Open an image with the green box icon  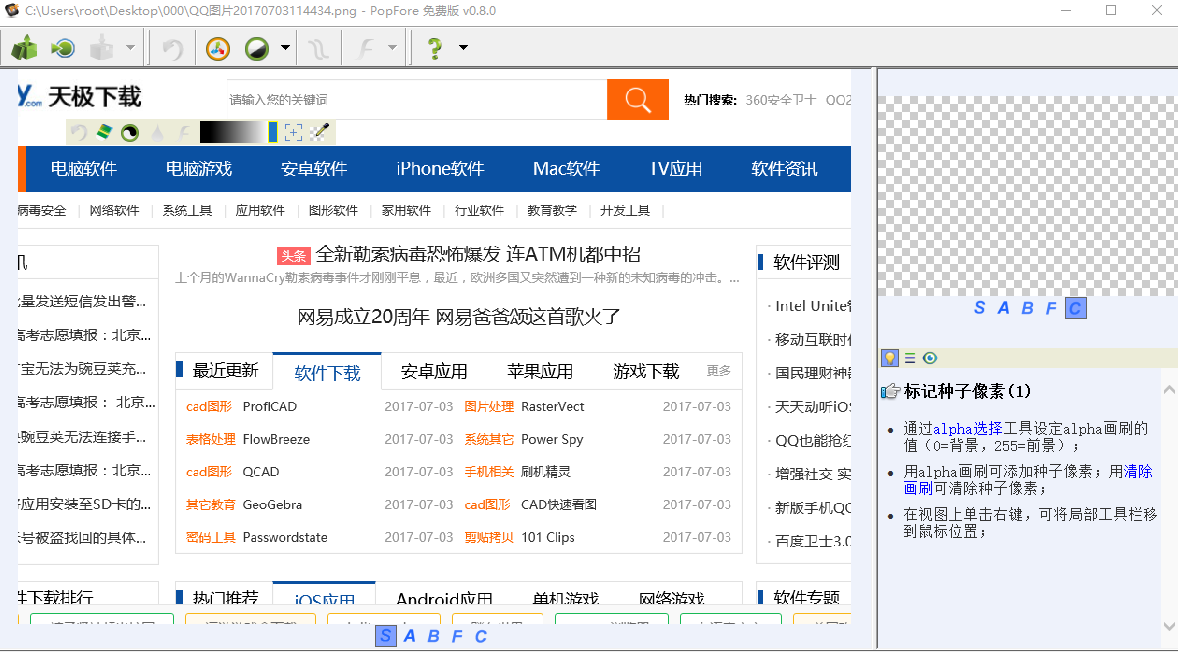(x=25, y=48)
